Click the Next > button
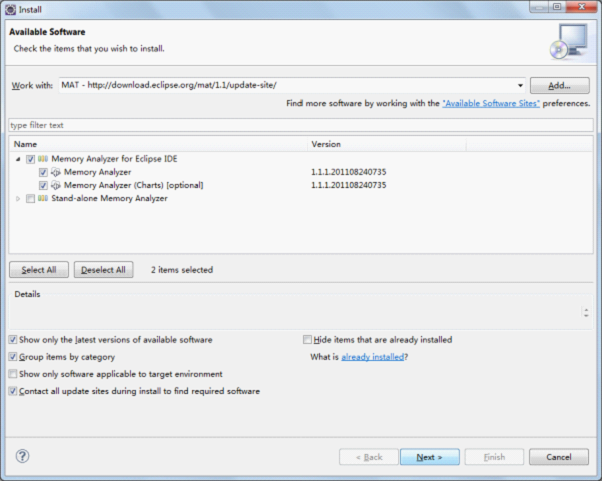The height and width of the screenshot is (481, 602). click(430, 457)
